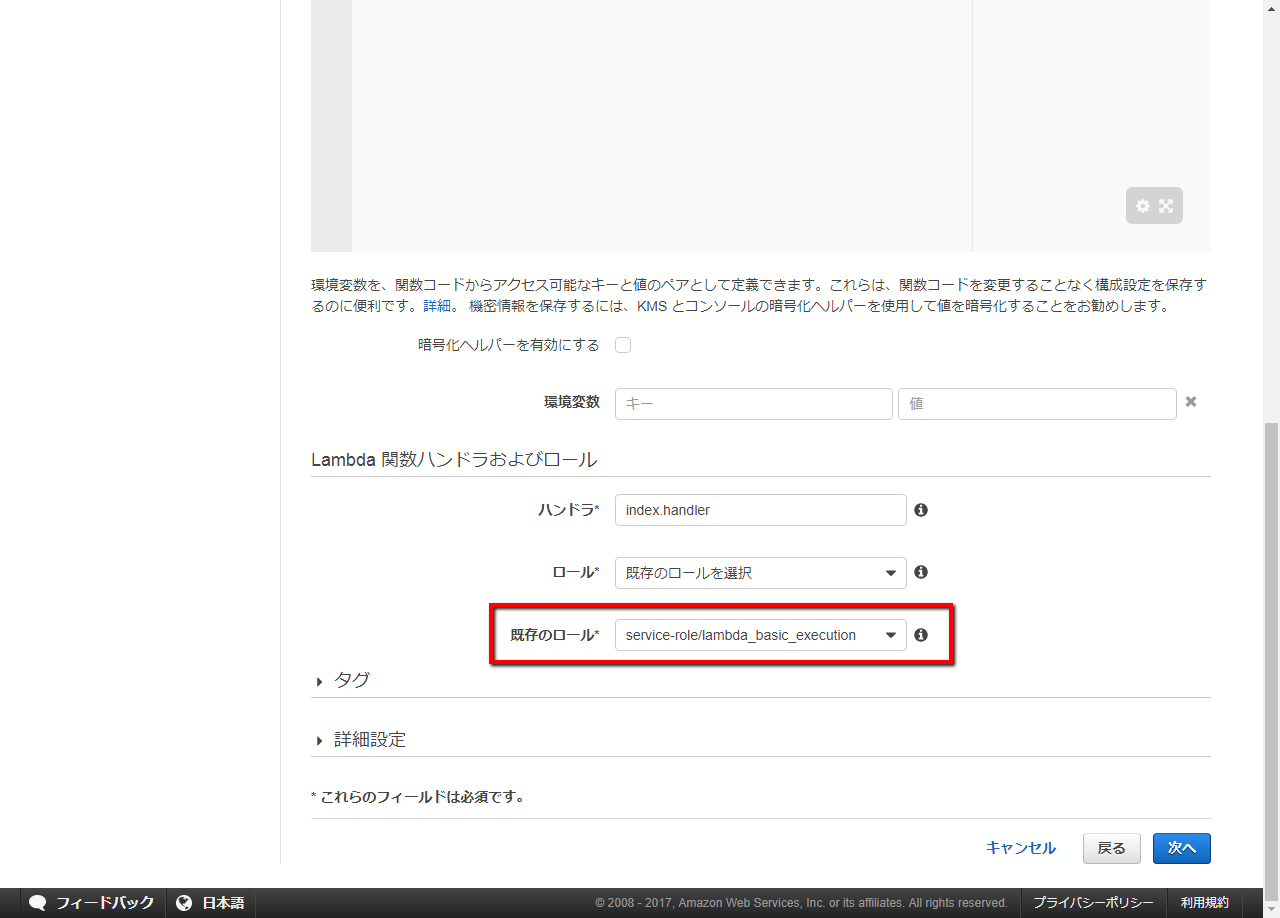
Task: Open code editor settings gear icon
Action: (x=1143, y=206)
